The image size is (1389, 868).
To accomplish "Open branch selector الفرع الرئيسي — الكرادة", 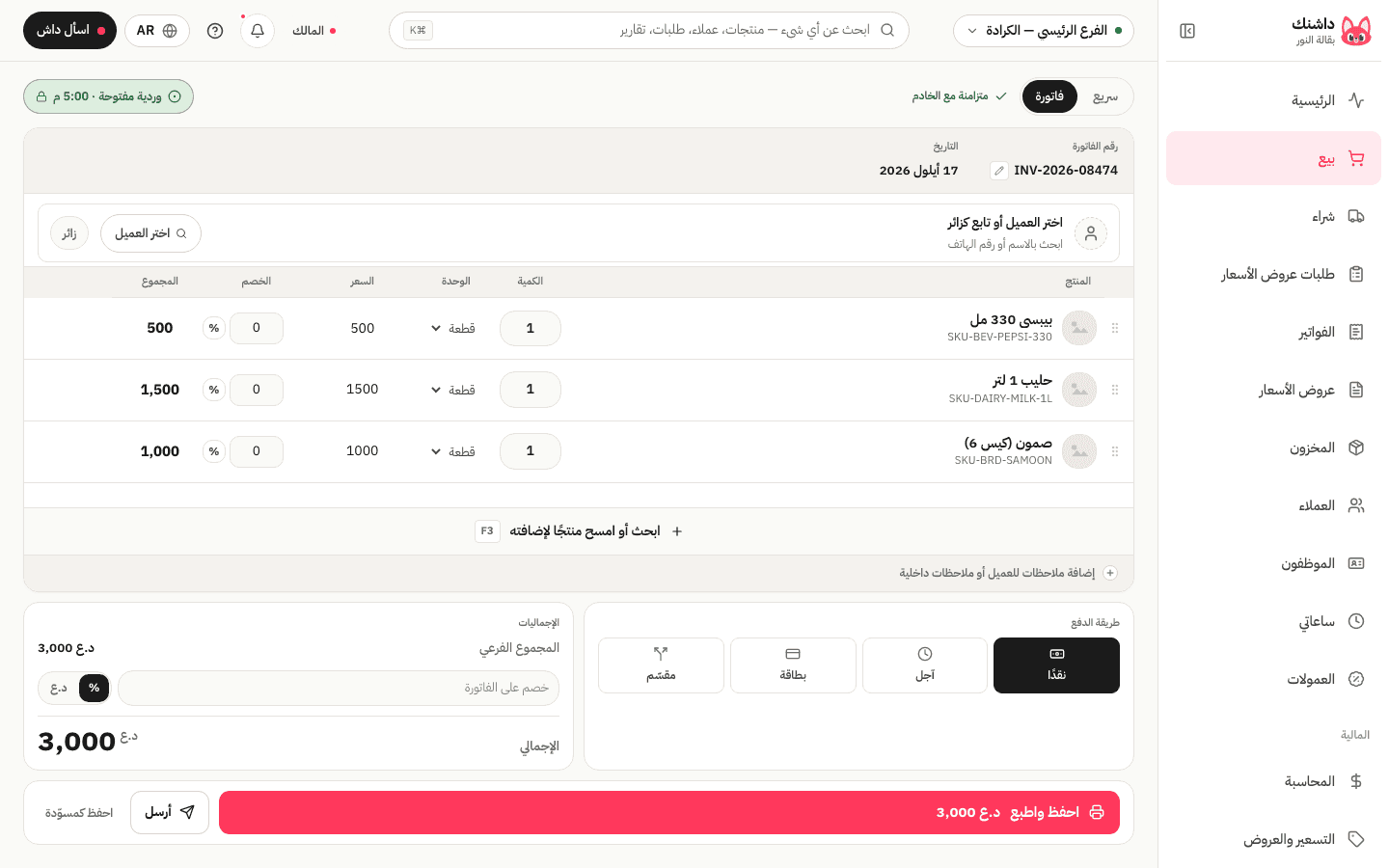I will 1044,31.
